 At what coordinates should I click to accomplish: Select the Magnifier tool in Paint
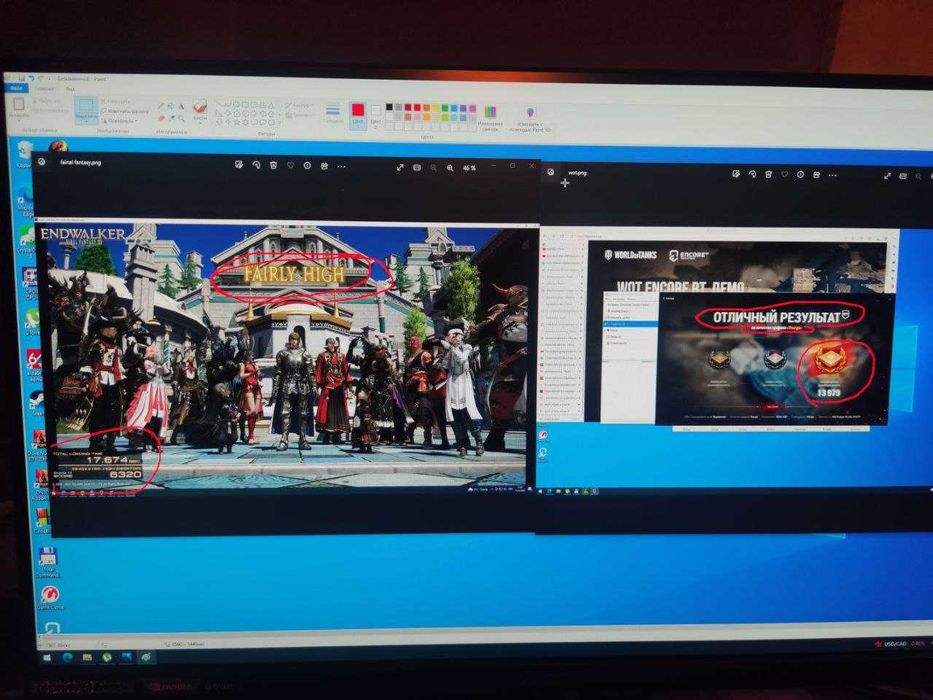(x=181, y=118)
